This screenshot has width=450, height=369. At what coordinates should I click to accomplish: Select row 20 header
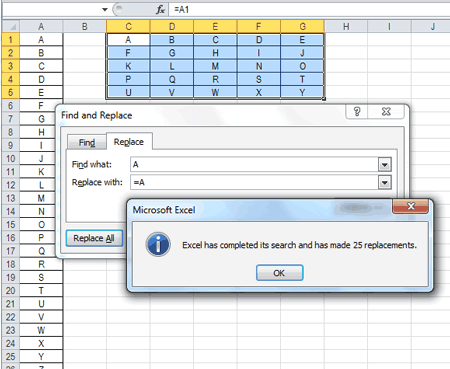point(11,291)
